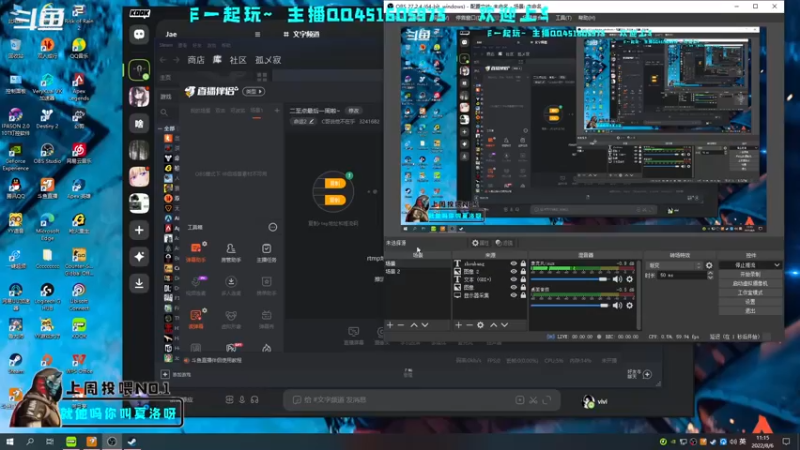
Task: Open OBS Studio desktop shortcut
Action: click(47, 153)
